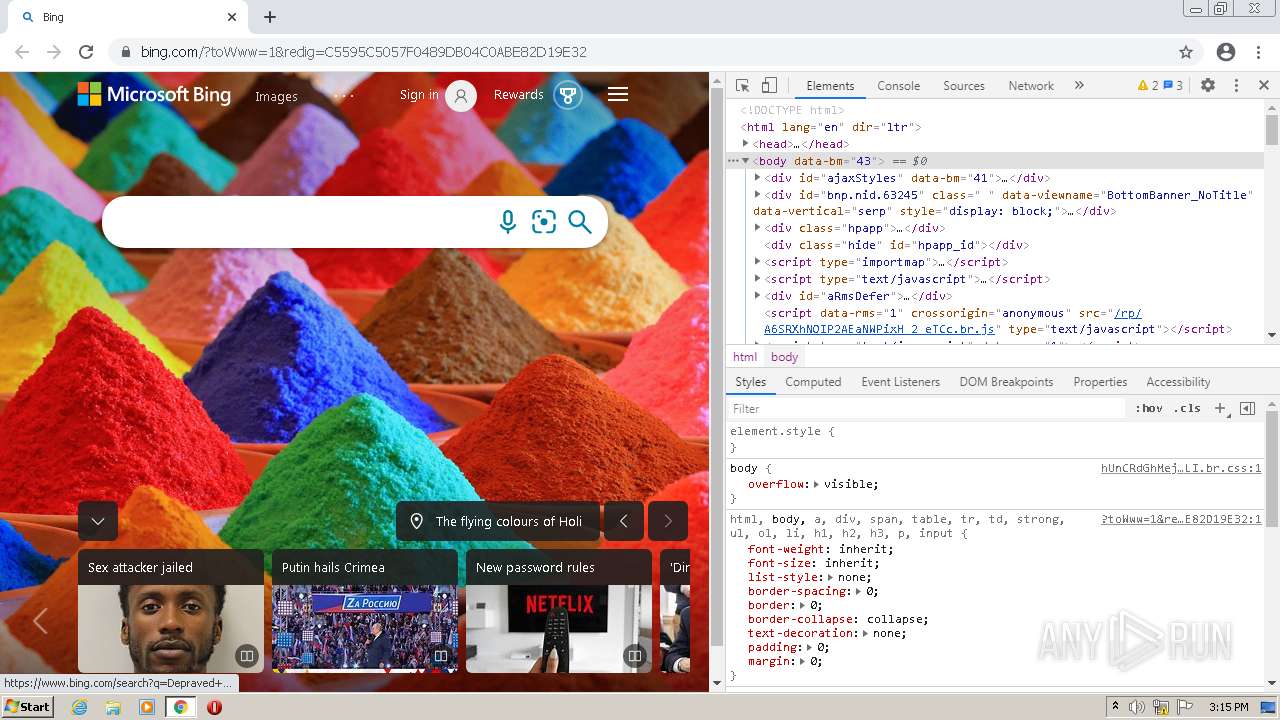Open the New password rules news card
Viewport: 1280px width, 720px height.
click(559, 611)
